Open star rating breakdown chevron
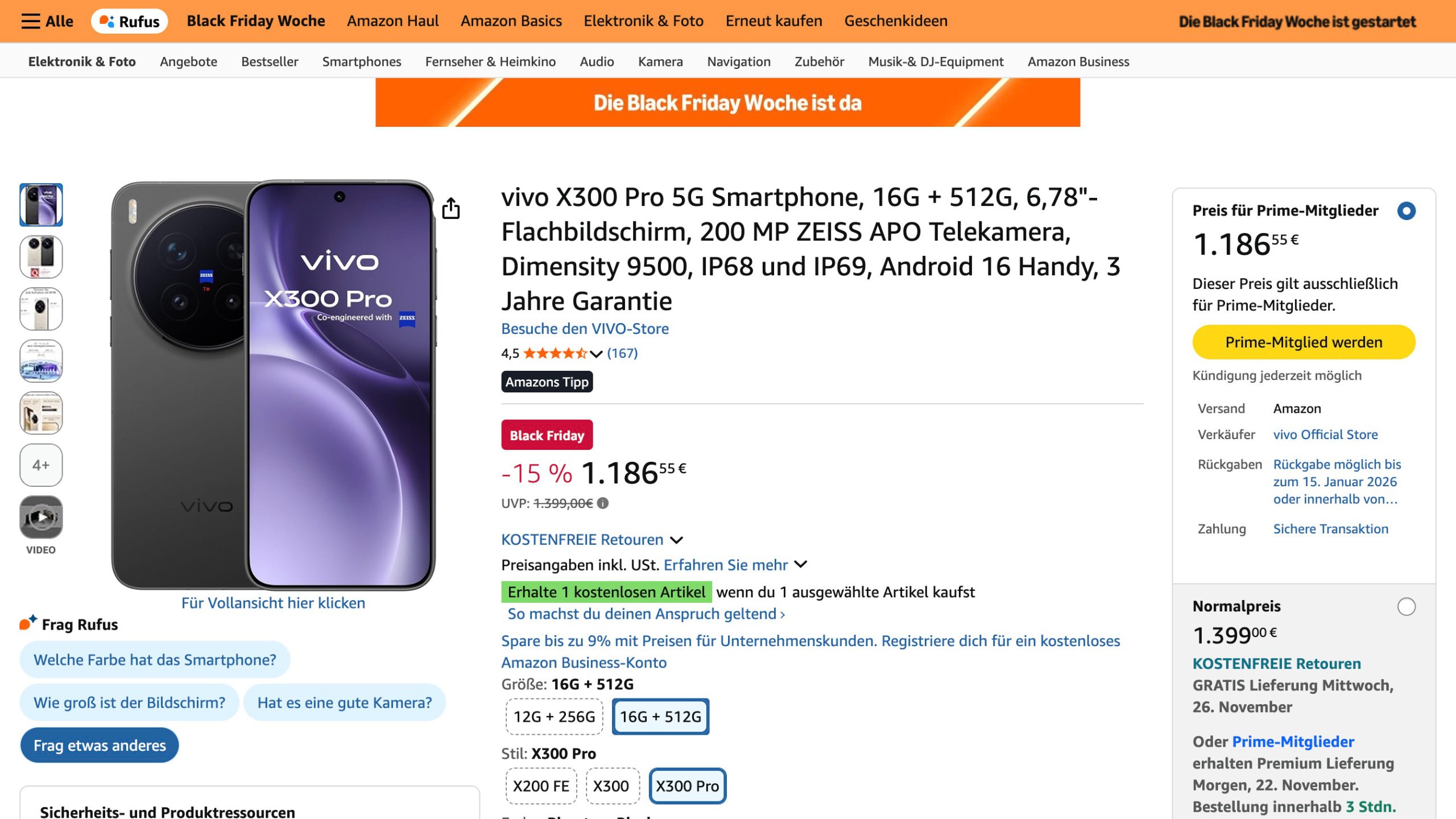 (x=596, y=354)
